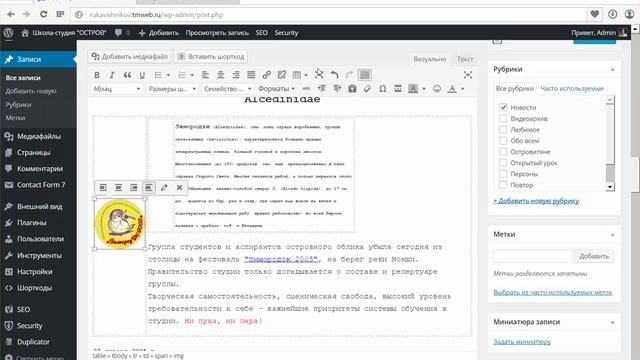Image resolution: width=640 pixels, height=360 pixels.
Task: Remove the selected image with X icon
Action: pos(179,187)
